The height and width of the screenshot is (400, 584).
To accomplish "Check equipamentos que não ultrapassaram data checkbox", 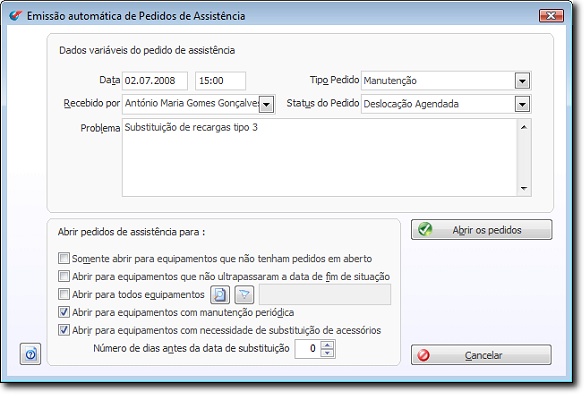I will coord(64,276).
